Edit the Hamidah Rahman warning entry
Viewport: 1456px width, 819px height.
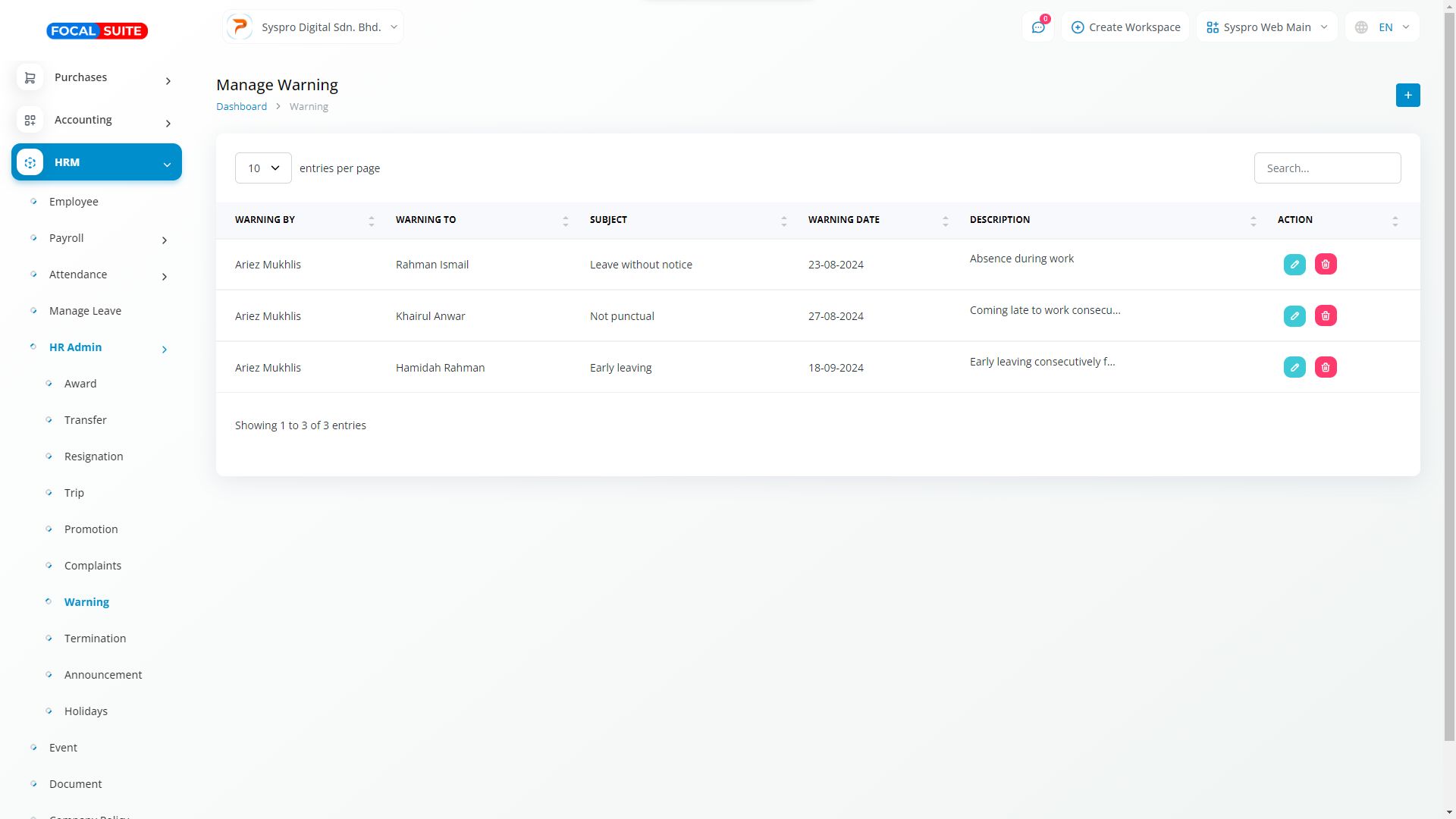pyautogui.click(x=1294, y=367)
